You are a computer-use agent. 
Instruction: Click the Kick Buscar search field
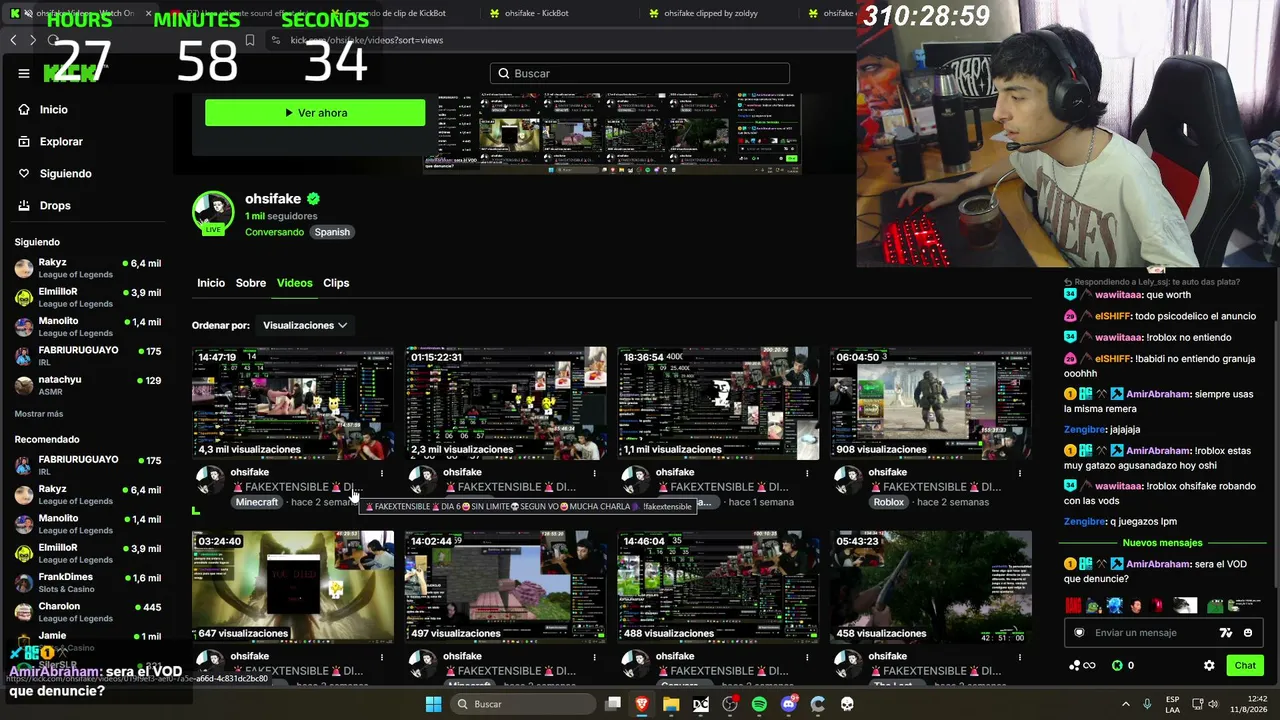640,73
